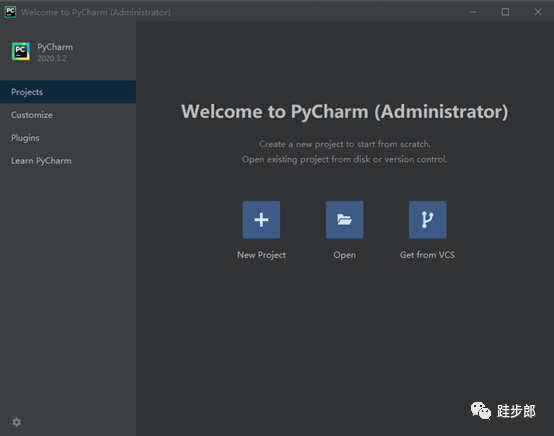Open the settings gear icon in the sidebar

click(x=17, y=422)
